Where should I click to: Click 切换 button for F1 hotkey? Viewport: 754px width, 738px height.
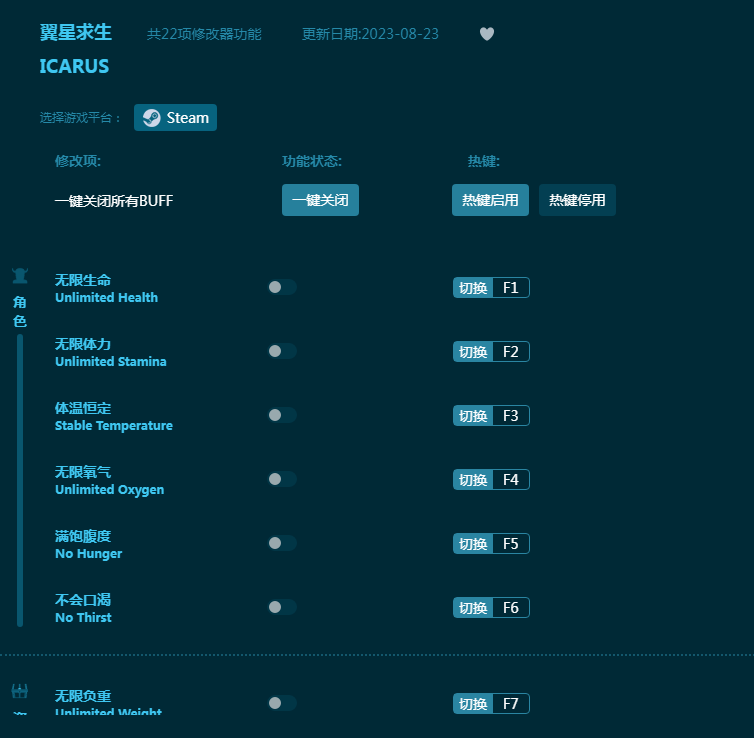(473, 288)
